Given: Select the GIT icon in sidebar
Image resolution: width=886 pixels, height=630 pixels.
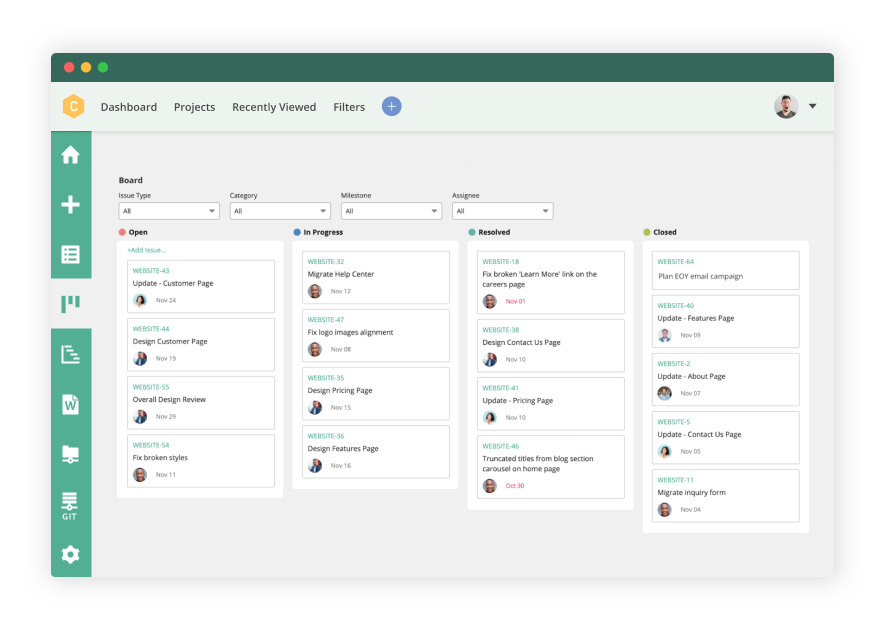Looking at the screenshot, I should [x=70, y=503].
